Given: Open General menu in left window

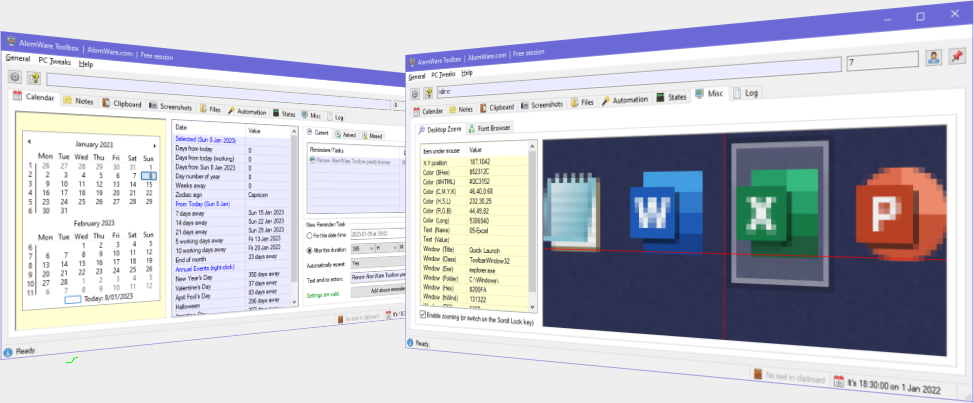Looking at the screenshot, I should pyautogui.click(x=18, y=58).
